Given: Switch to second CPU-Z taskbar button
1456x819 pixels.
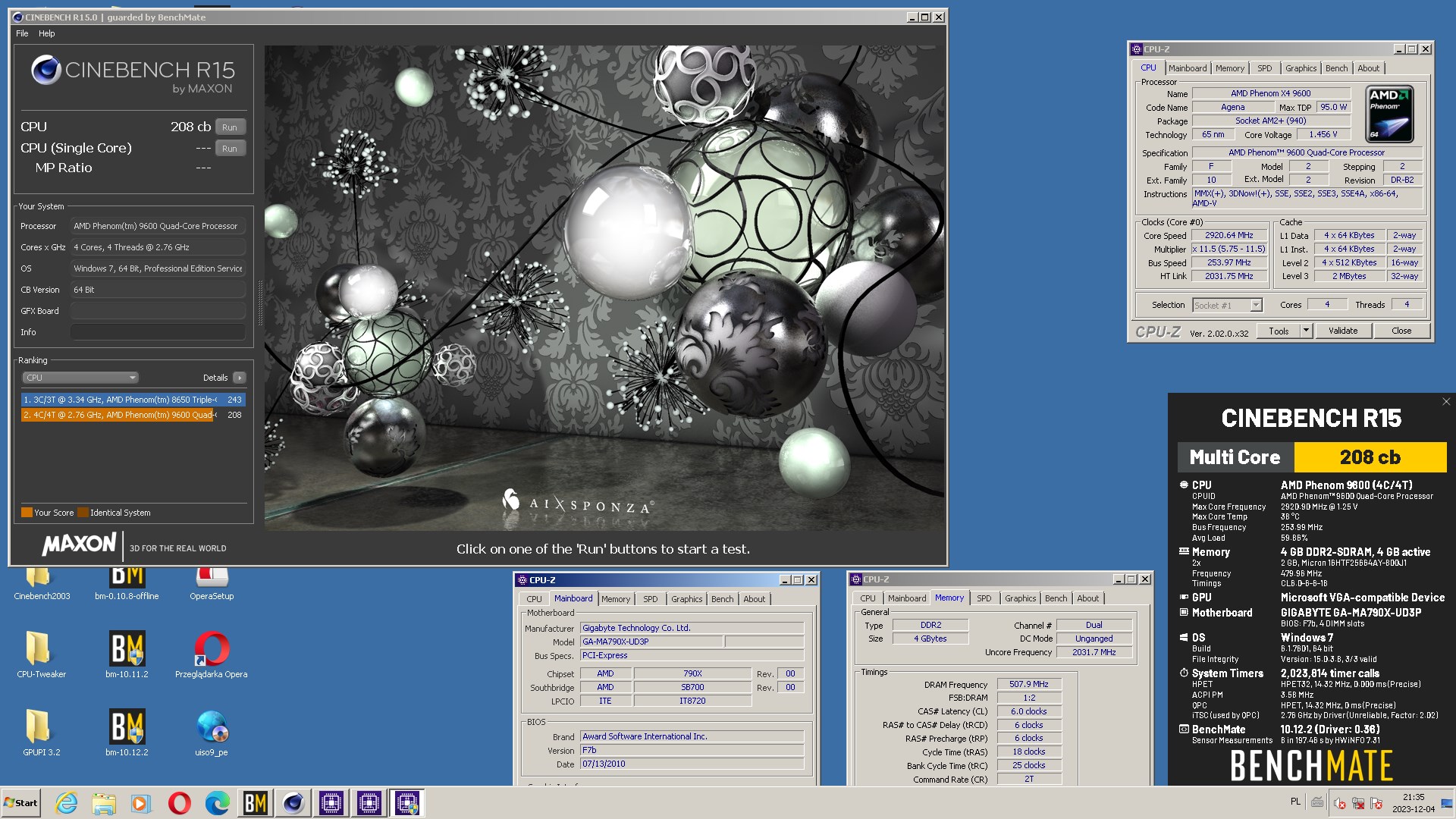Looking at the screenshot, I should point(369,803).
